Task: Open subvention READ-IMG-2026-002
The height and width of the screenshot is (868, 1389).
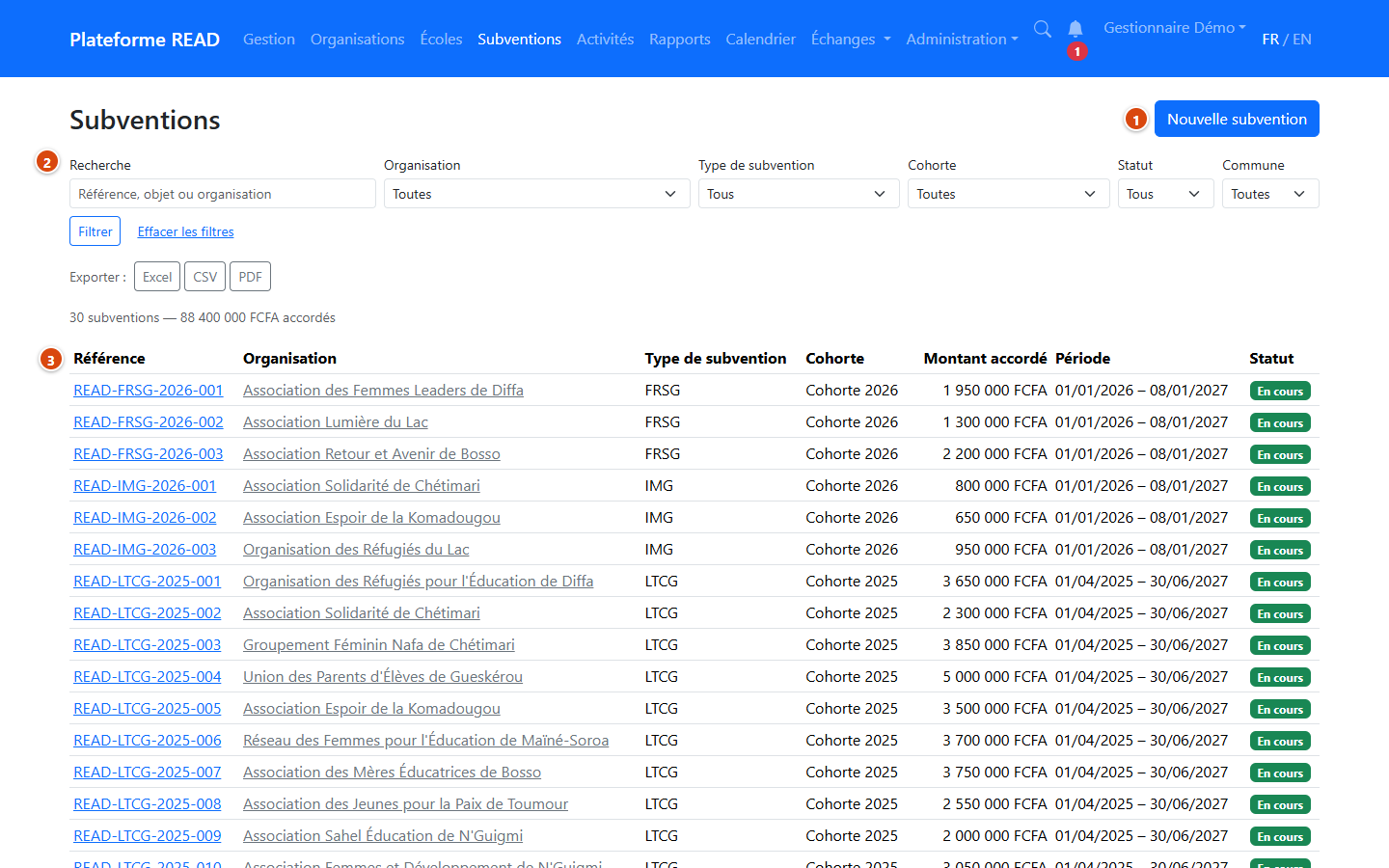Action: [145, 517]
